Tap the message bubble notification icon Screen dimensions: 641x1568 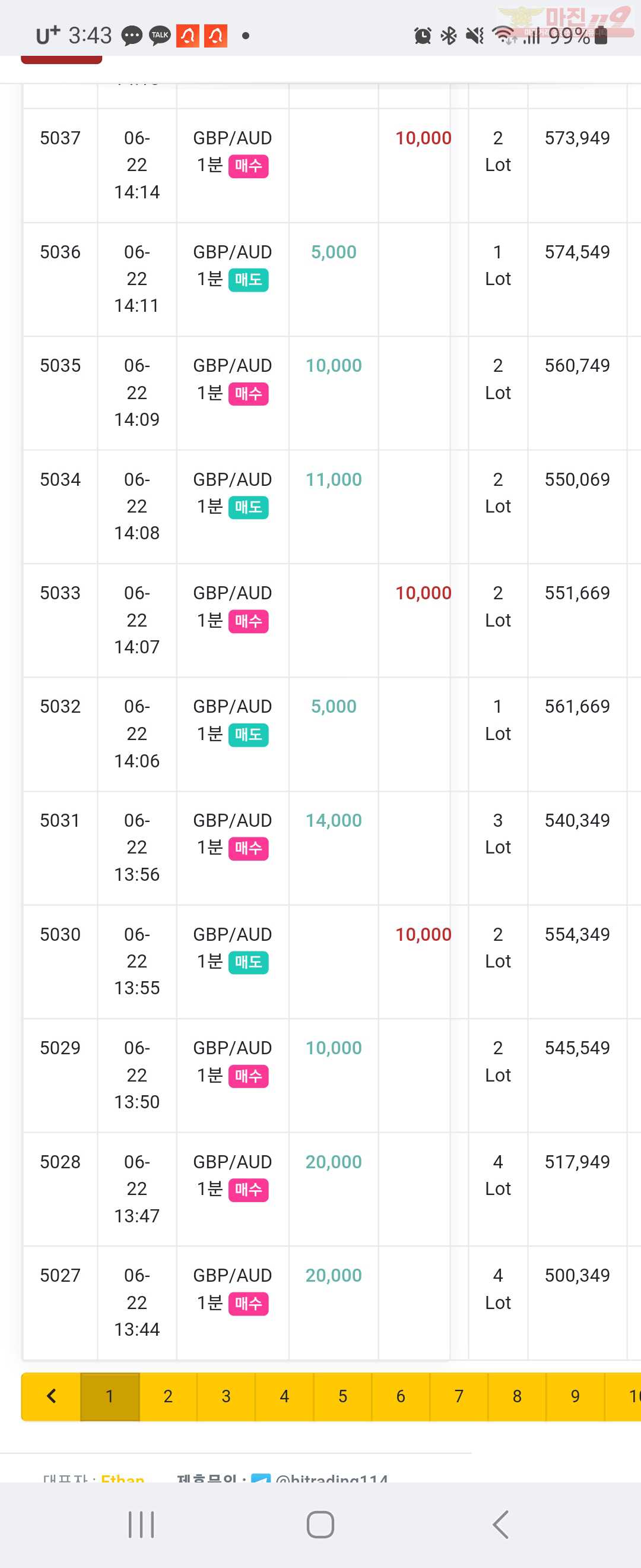click(x=132, y=36)
